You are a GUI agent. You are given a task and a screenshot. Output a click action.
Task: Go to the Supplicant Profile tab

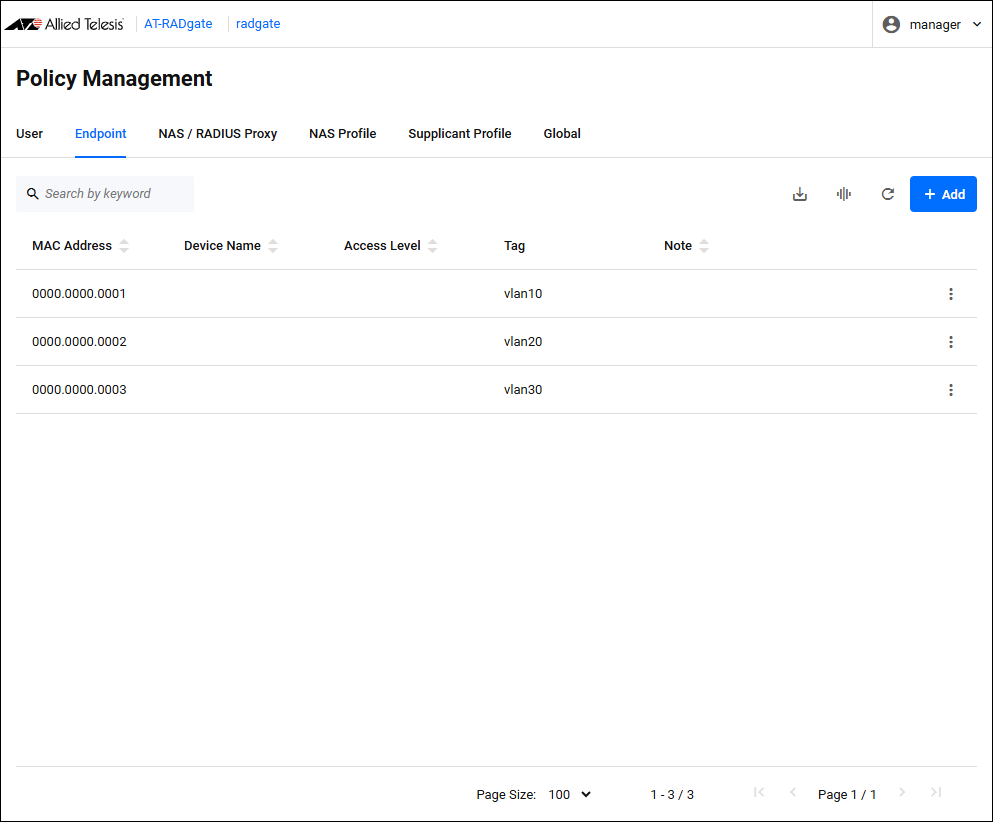tap(459, 134)
